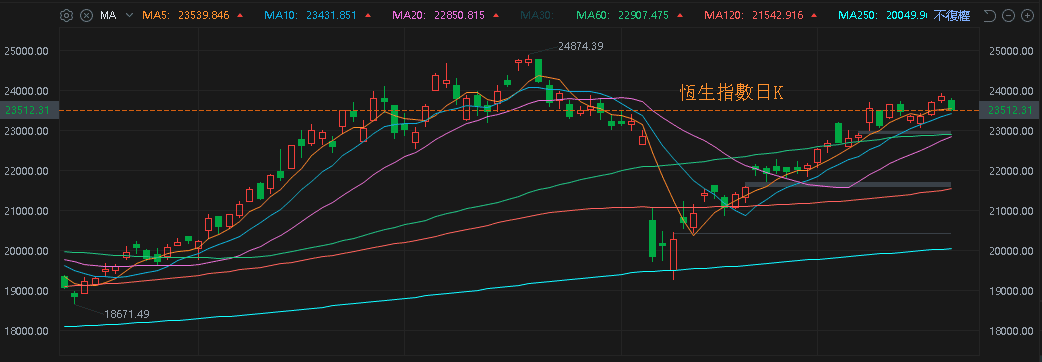Click the red arrow next to MA5 value
This screenshot has width=1042, height=362.
click(x=239, y=15)
